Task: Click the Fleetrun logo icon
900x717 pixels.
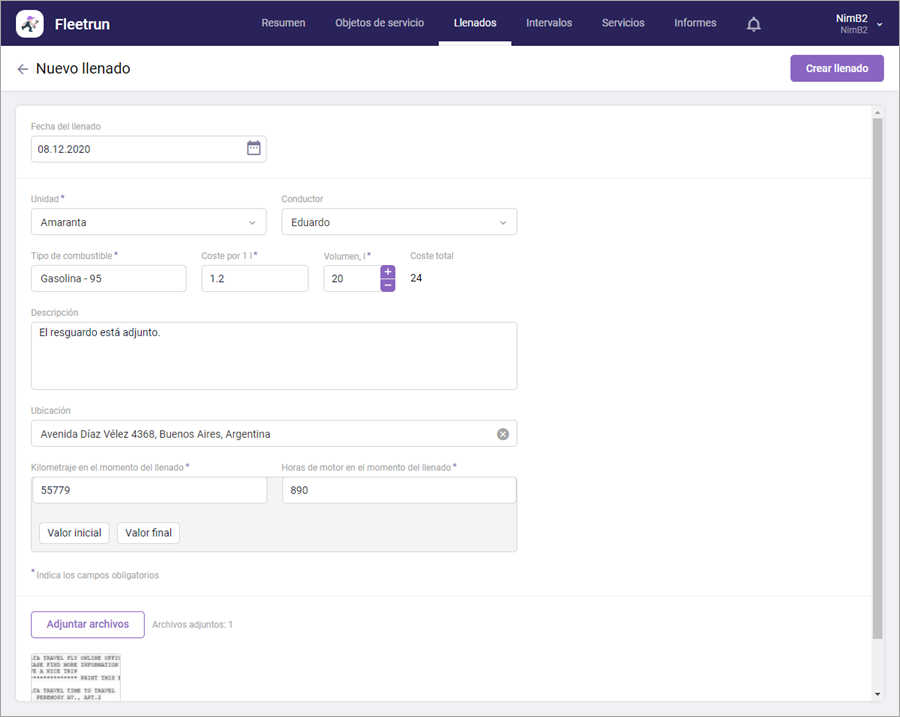Action: click(30, 24)
